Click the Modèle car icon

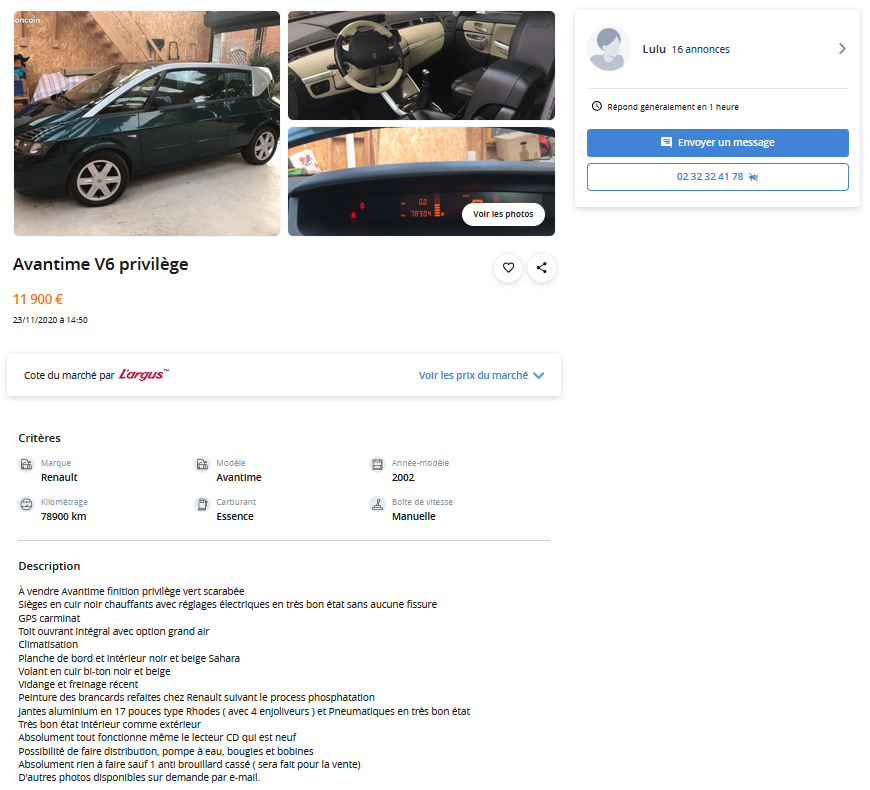(202, 464)
